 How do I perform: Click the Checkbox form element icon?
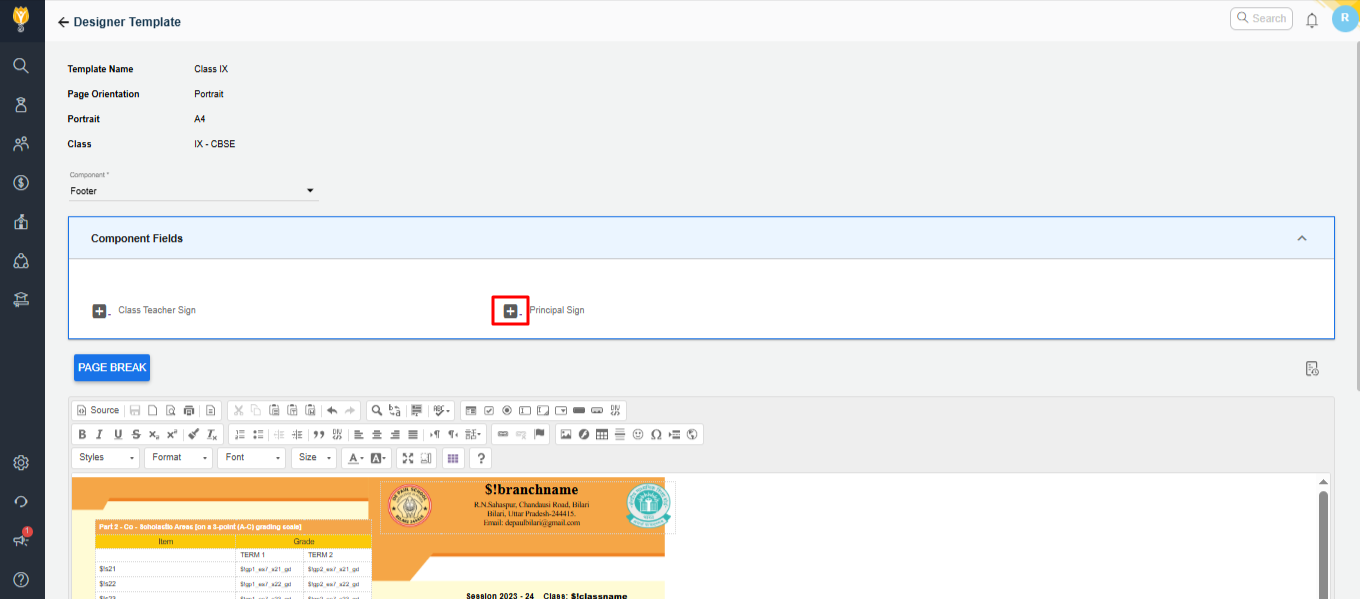489,410
